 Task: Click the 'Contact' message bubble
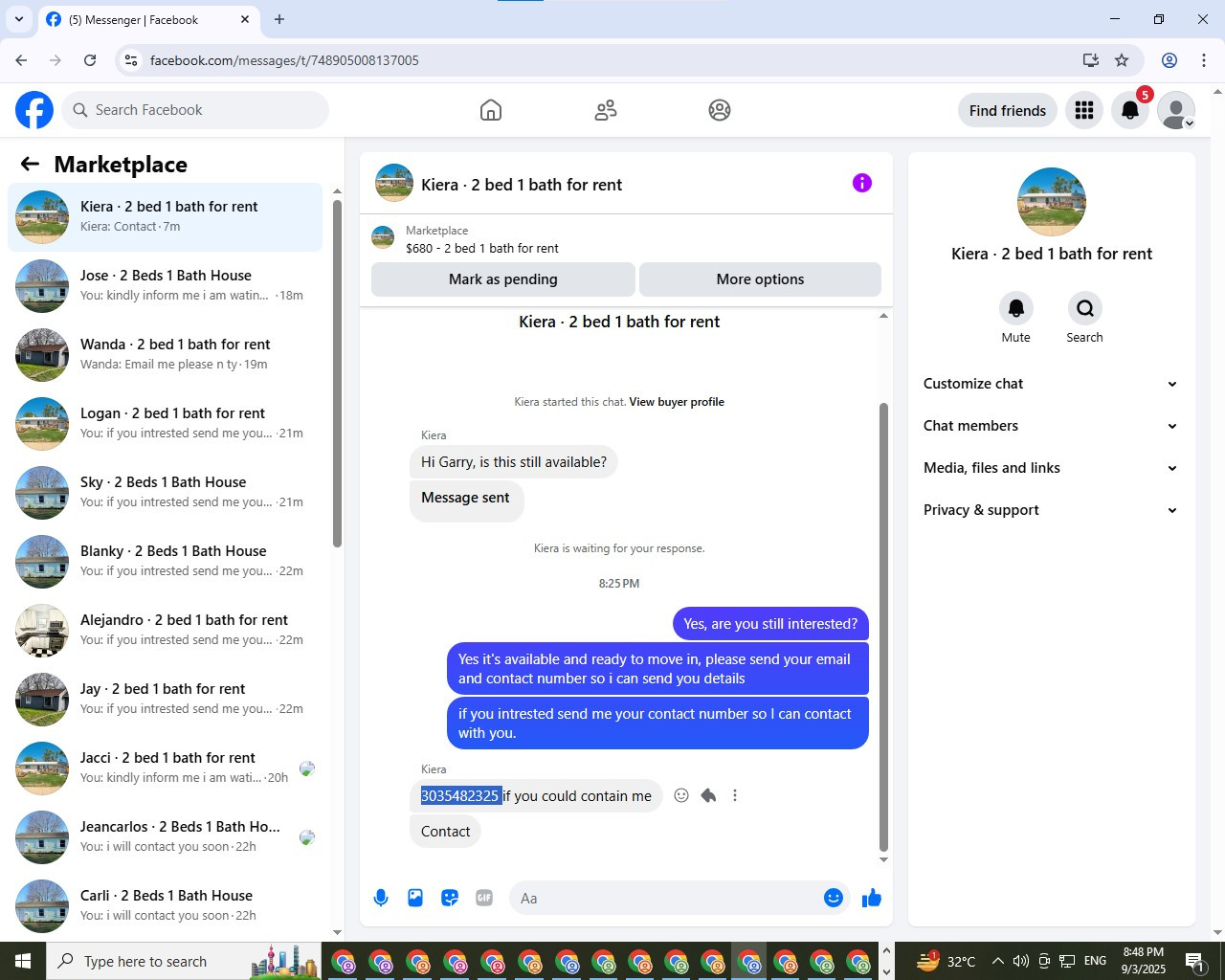pyautogui.click(x=445, y=832)
